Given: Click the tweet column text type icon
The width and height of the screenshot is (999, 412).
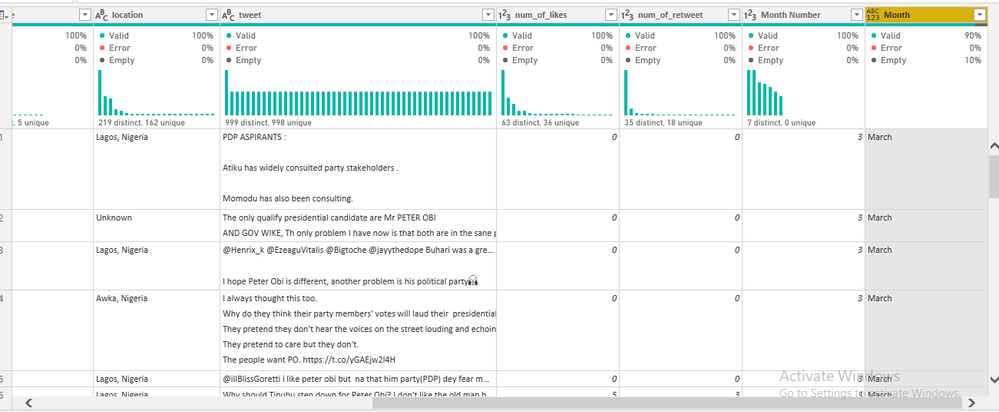Looking at the screenshot, I should click(229, 15).
